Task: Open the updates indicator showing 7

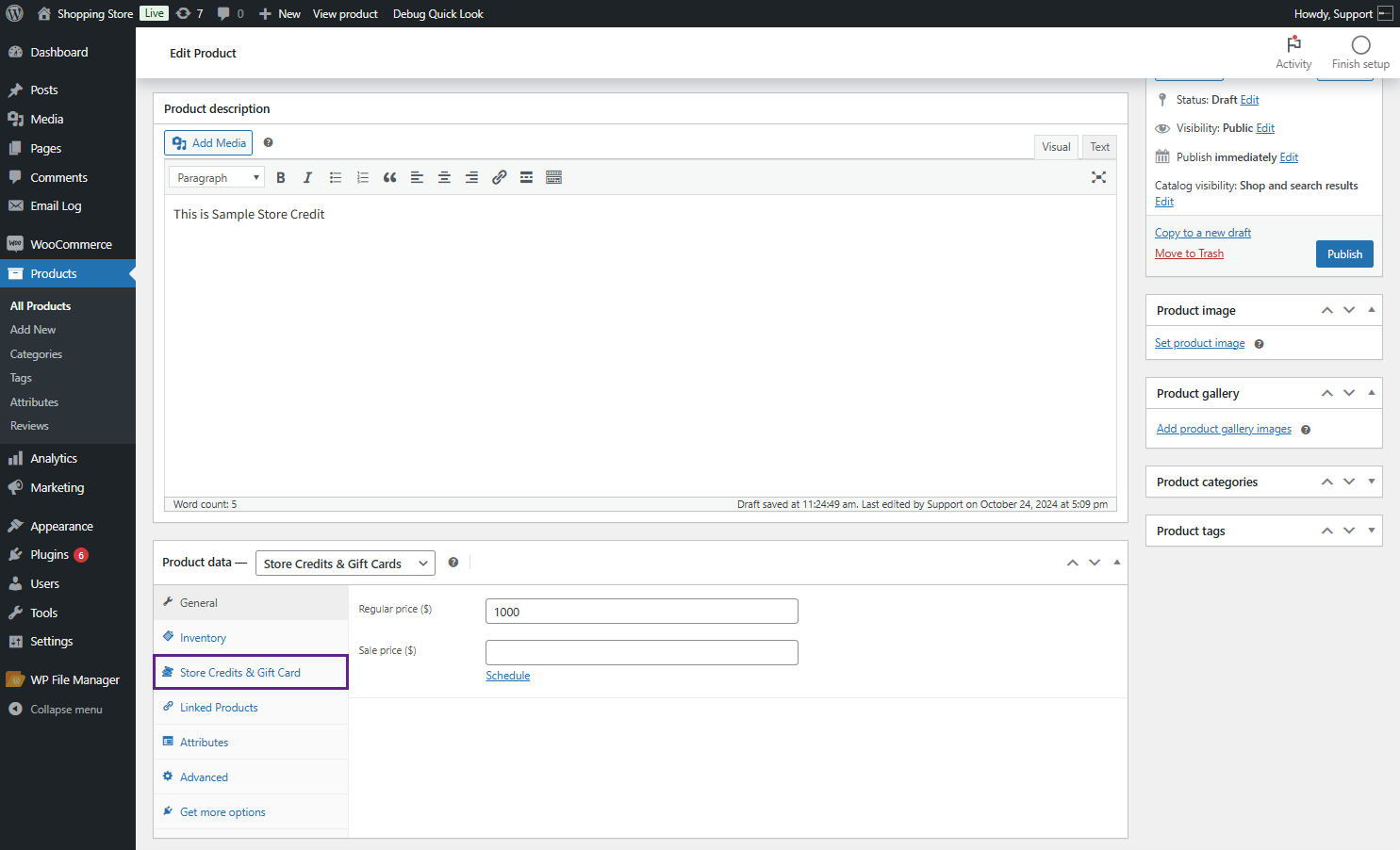Action: (189, 13)
